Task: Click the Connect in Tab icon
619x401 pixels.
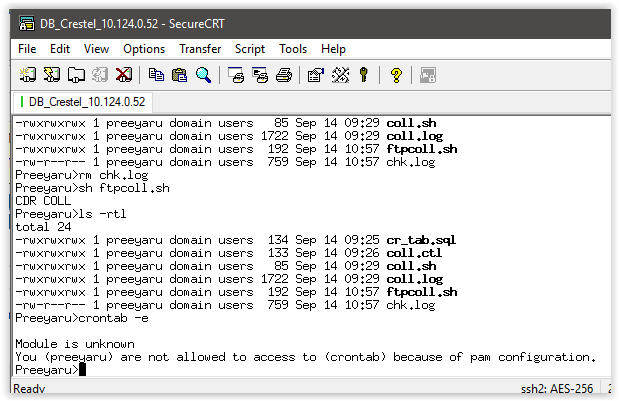Action: pos(76,74)
